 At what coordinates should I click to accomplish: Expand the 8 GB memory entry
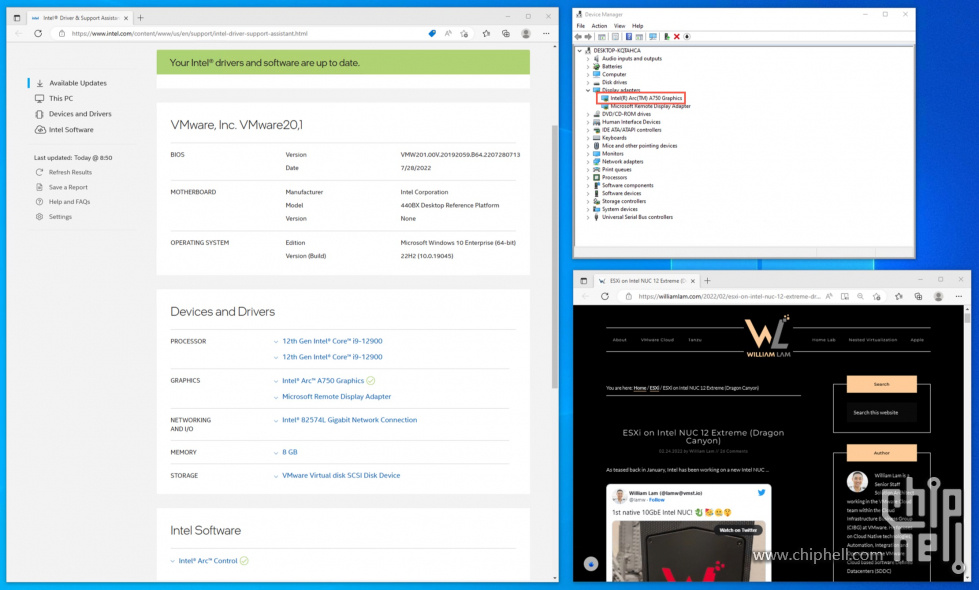pyautogui.click(x=276, y=453)
